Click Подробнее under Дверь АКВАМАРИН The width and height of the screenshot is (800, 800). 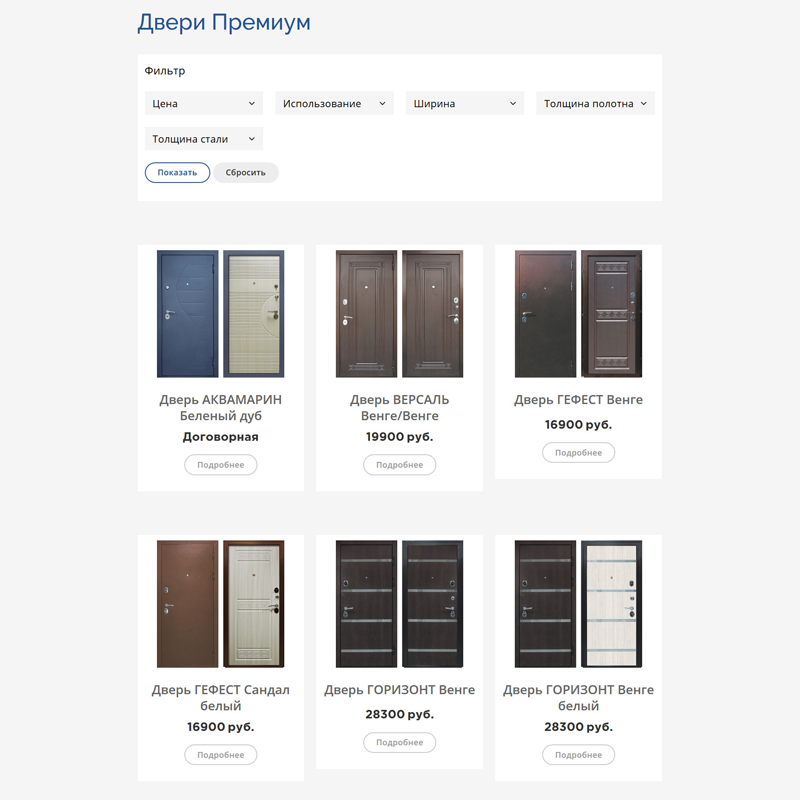pos(220,465)
